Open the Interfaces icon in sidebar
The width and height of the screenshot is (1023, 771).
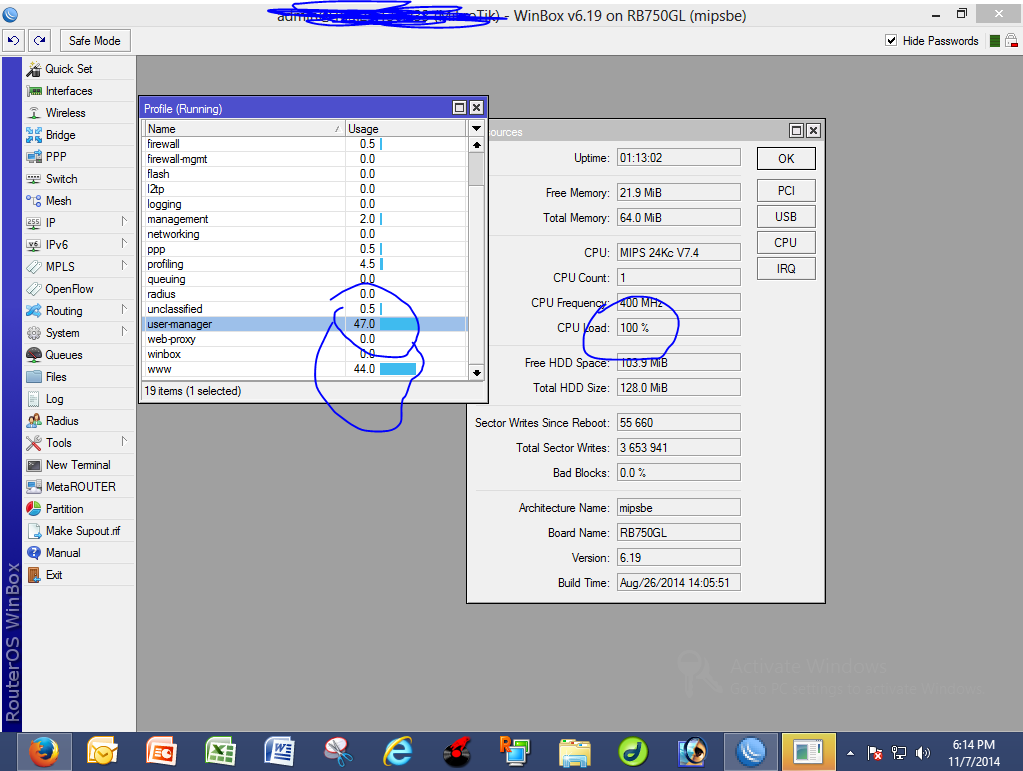point(34,91)
